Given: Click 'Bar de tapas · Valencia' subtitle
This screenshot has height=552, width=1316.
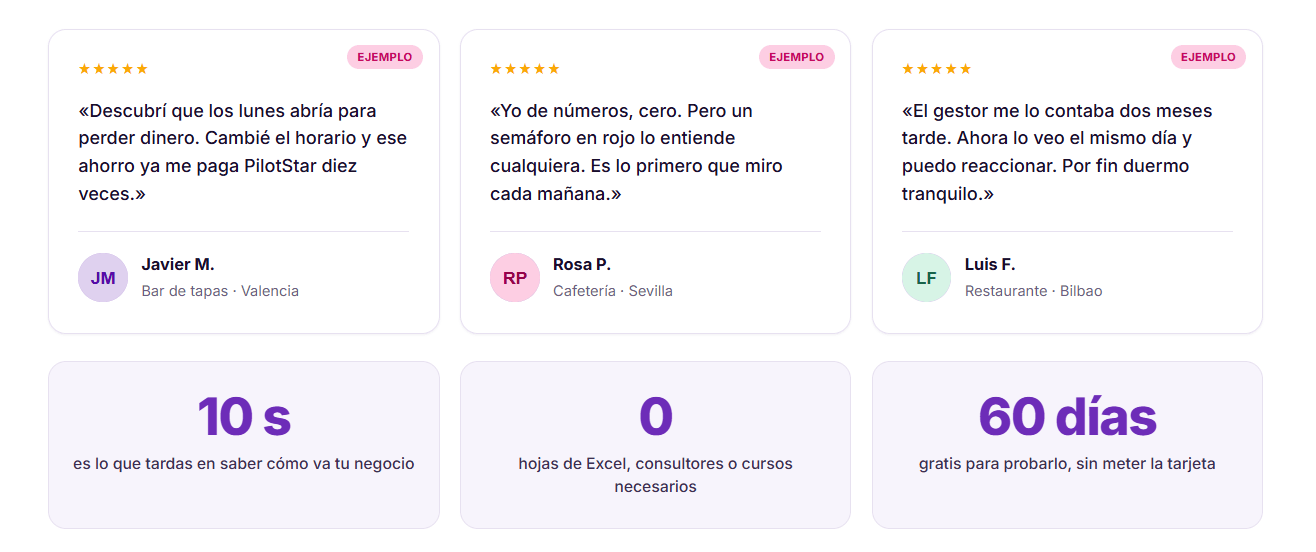Looking at the screenshot, I should click(220, 291).
